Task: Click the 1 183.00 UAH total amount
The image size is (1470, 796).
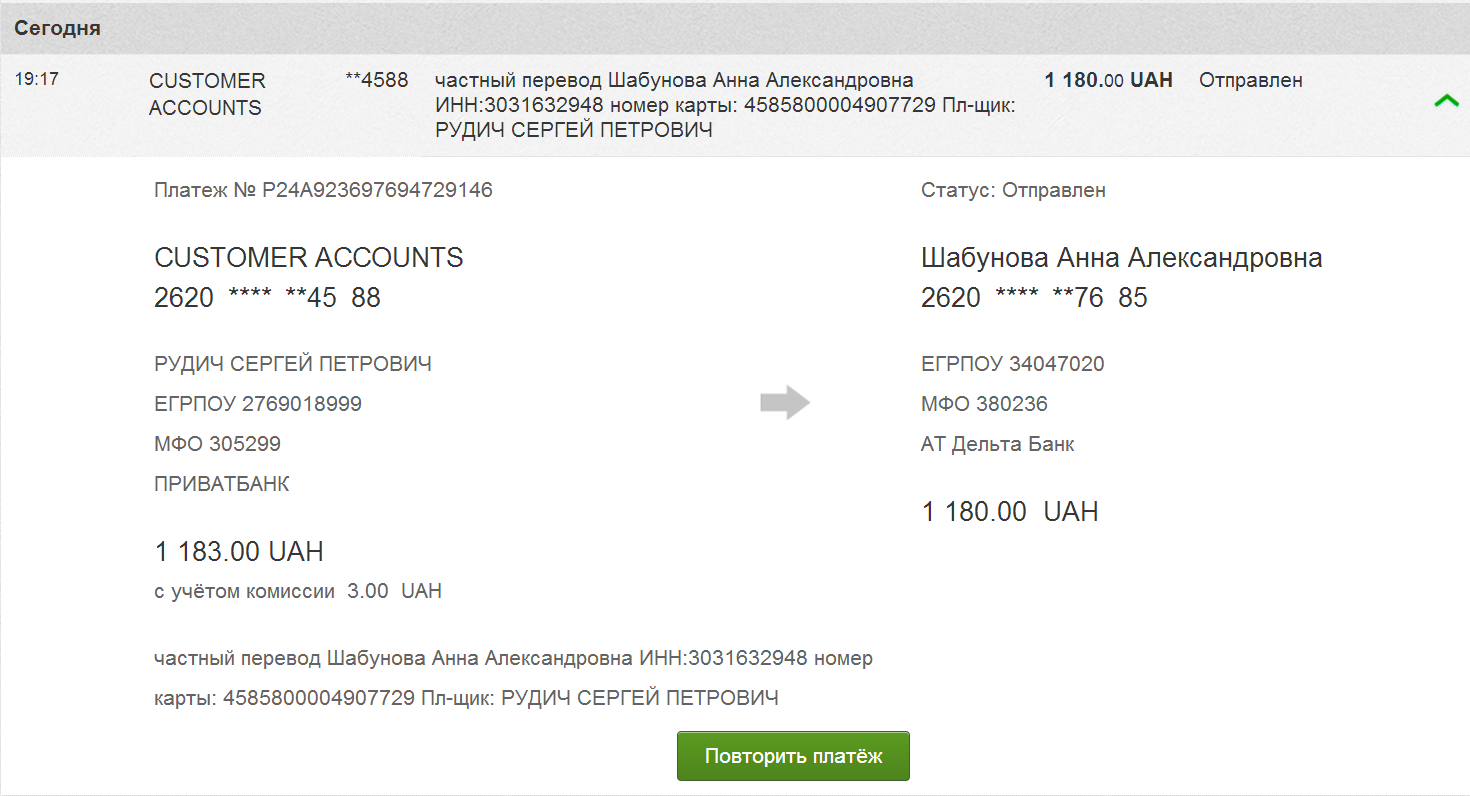Action: (239, 552)
